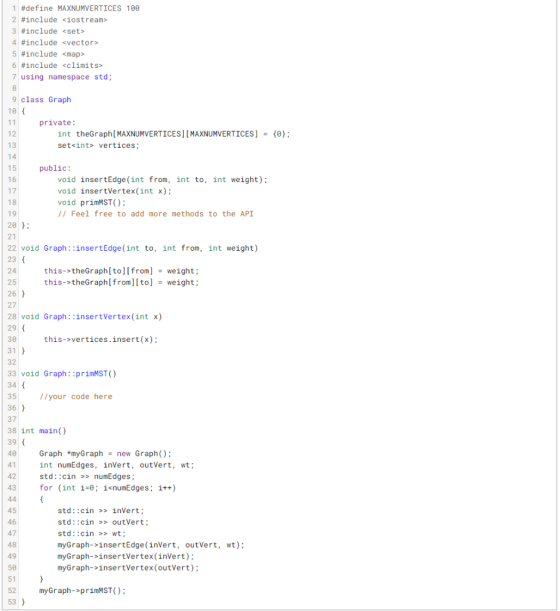560x611 pixels.
Task: Click 'void Graph::insertVertex(int x)' definition
Action: pos(91,316)
